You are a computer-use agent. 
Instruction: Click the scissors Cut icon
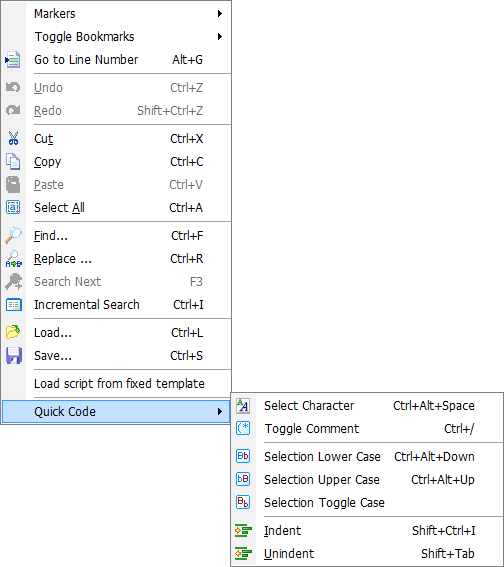coord(13,138)
